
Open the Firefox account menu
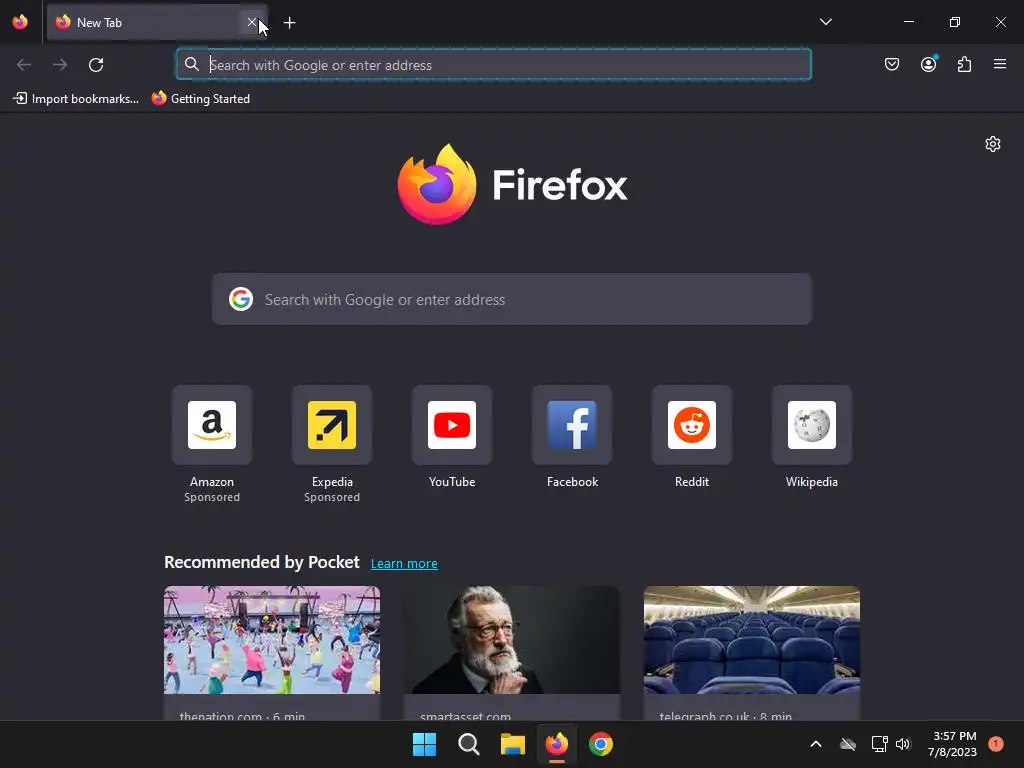(929, 64)
